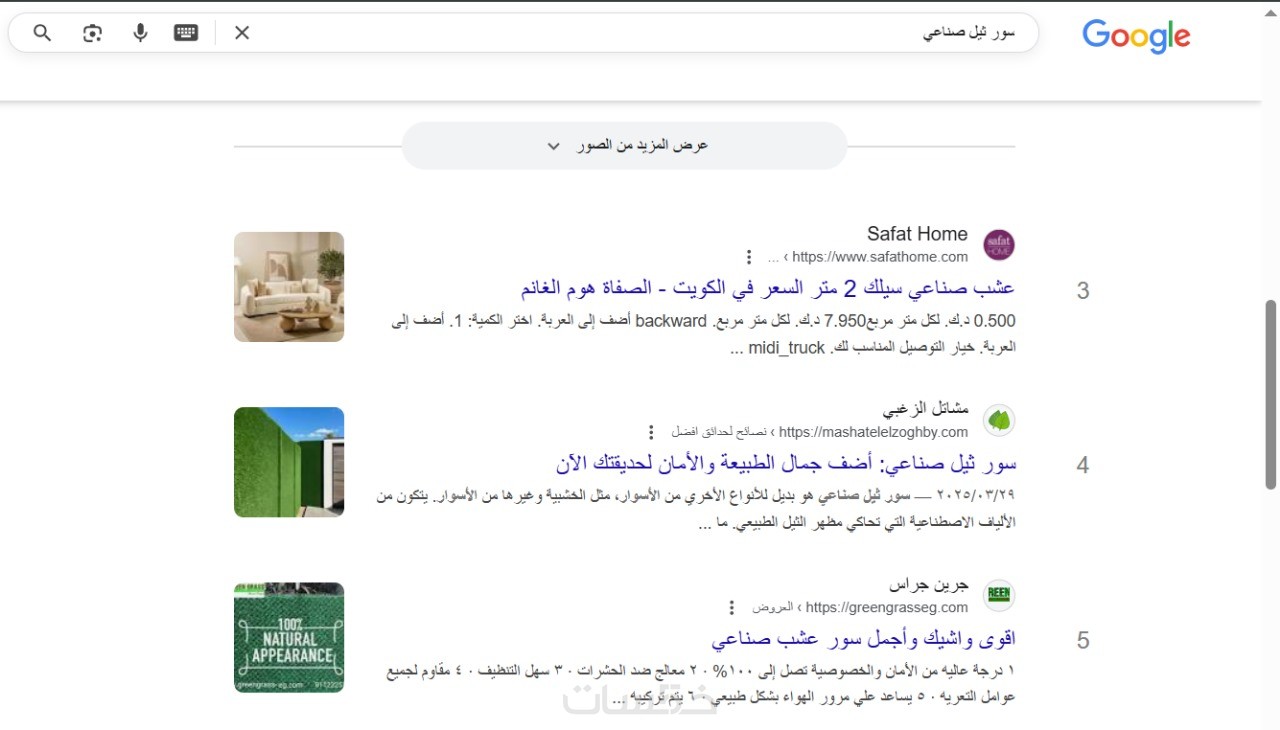This screenshot has height=730, width=1280.
Task: Click the Safat Home site name
Action: tap(917, 234)
